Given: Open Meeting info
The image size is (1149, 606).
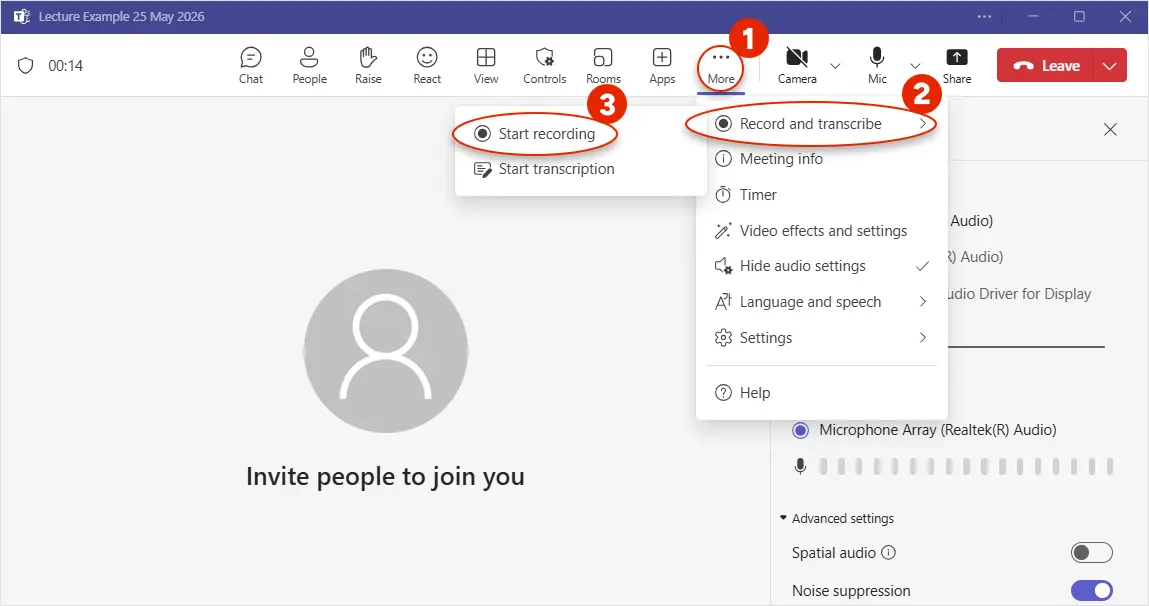Looking at the screenshot, I should 821,159.
